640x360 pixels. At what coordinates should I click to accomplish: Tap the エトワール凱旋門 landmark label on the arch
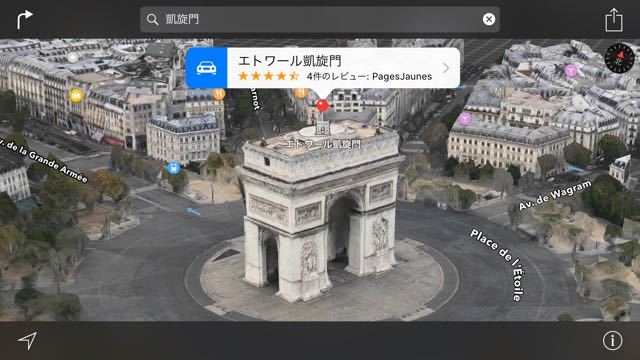[x=322, y=144]
